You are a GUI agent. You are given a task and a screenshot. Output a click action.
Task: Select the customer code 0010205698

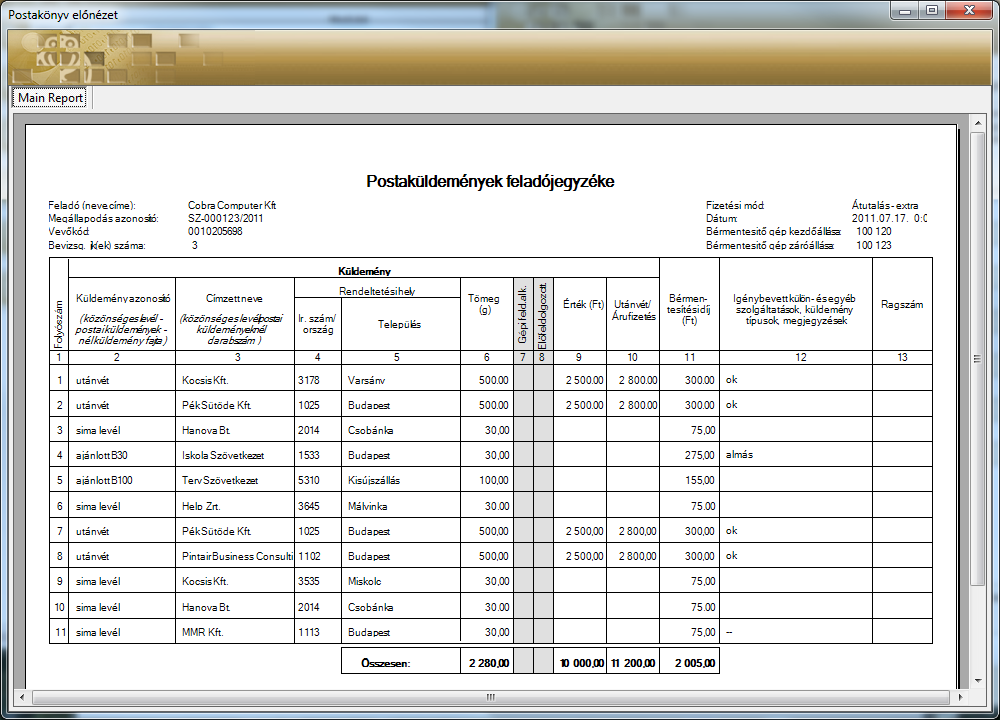coord(215,231)
